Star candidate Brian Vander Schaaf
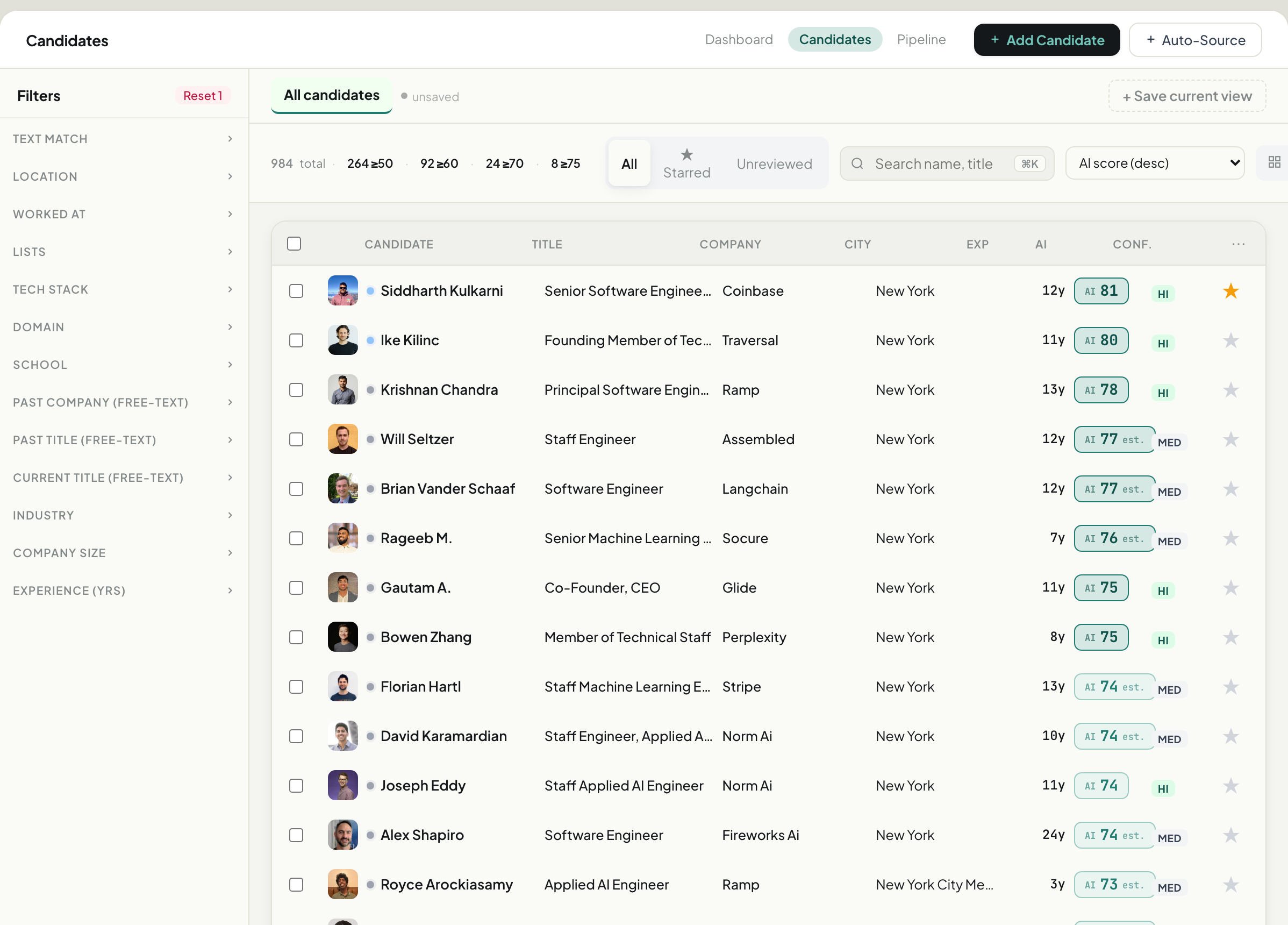1288x925 pixels. point(1230,489)
